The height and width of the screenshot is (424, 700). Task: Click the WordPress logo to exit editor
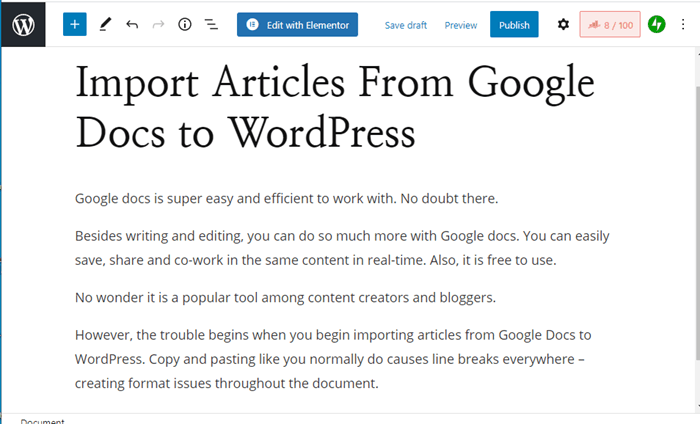coord(23,24)
